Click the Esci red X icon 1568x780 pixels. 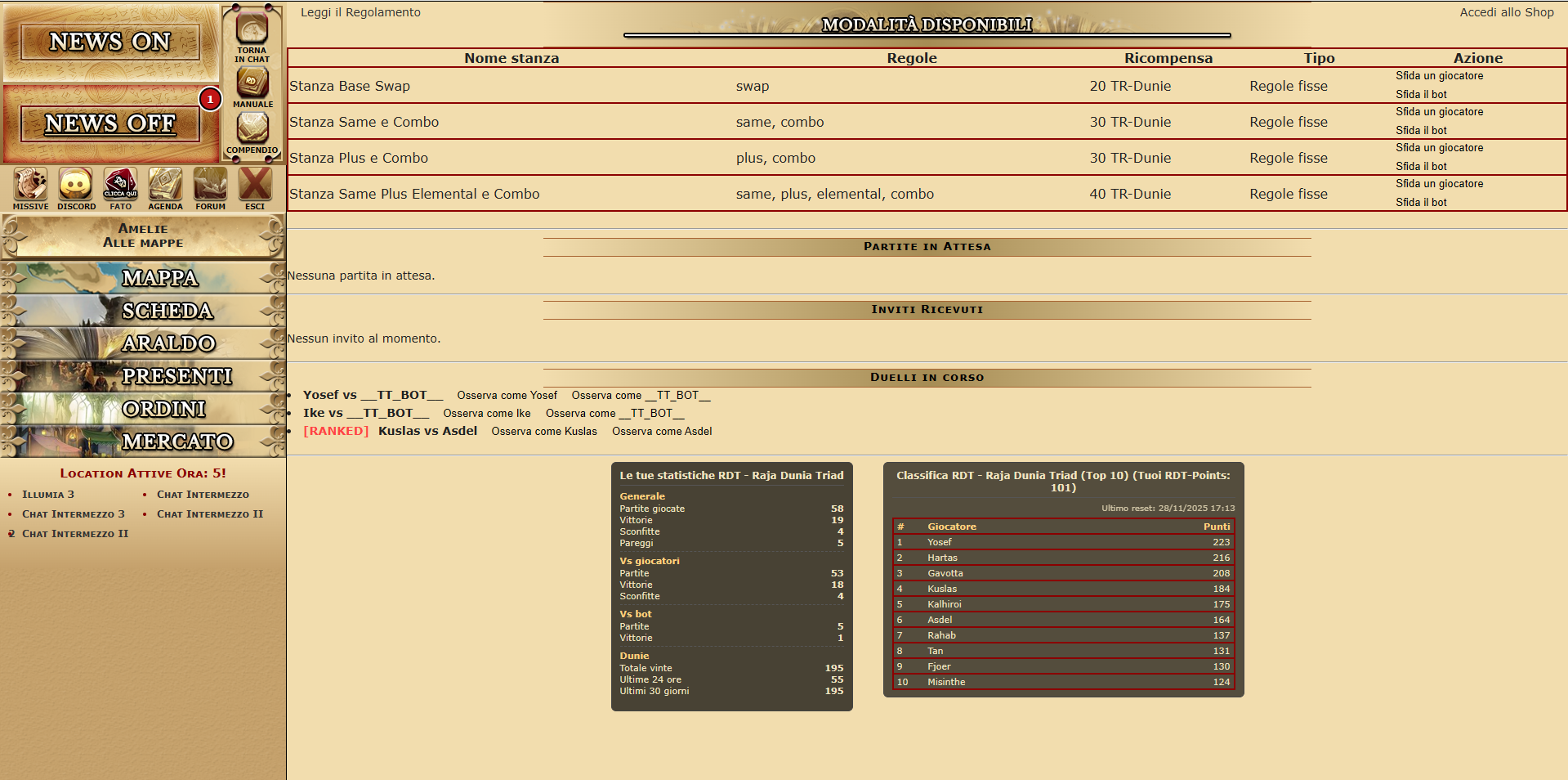(x=255, y=185)
